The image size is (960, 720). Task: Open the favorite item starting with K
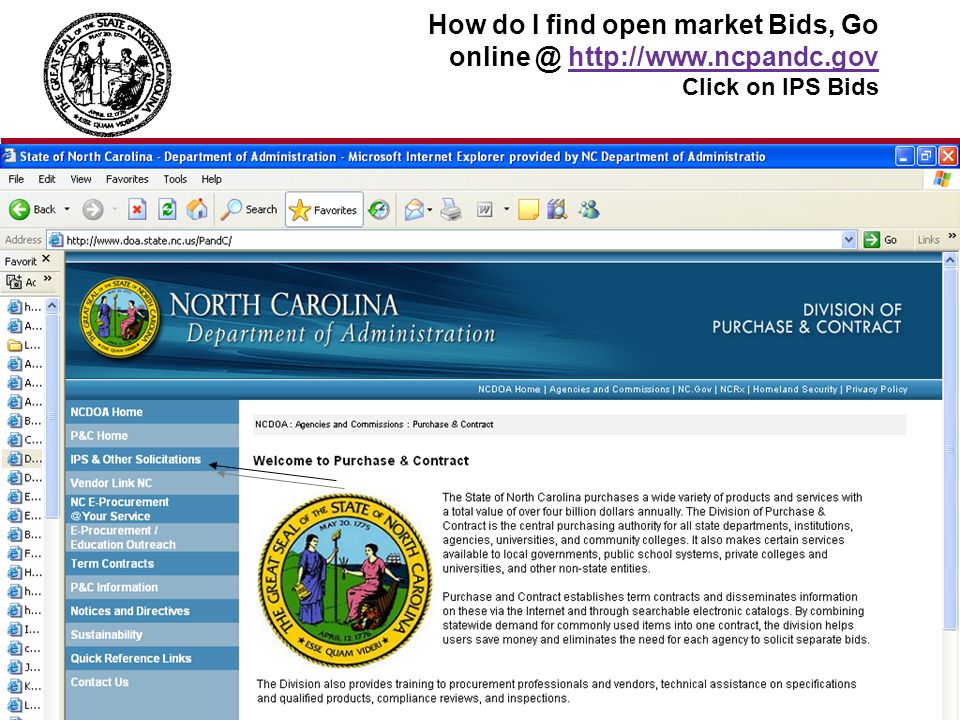pyautogui.click(x=24, y=686)
